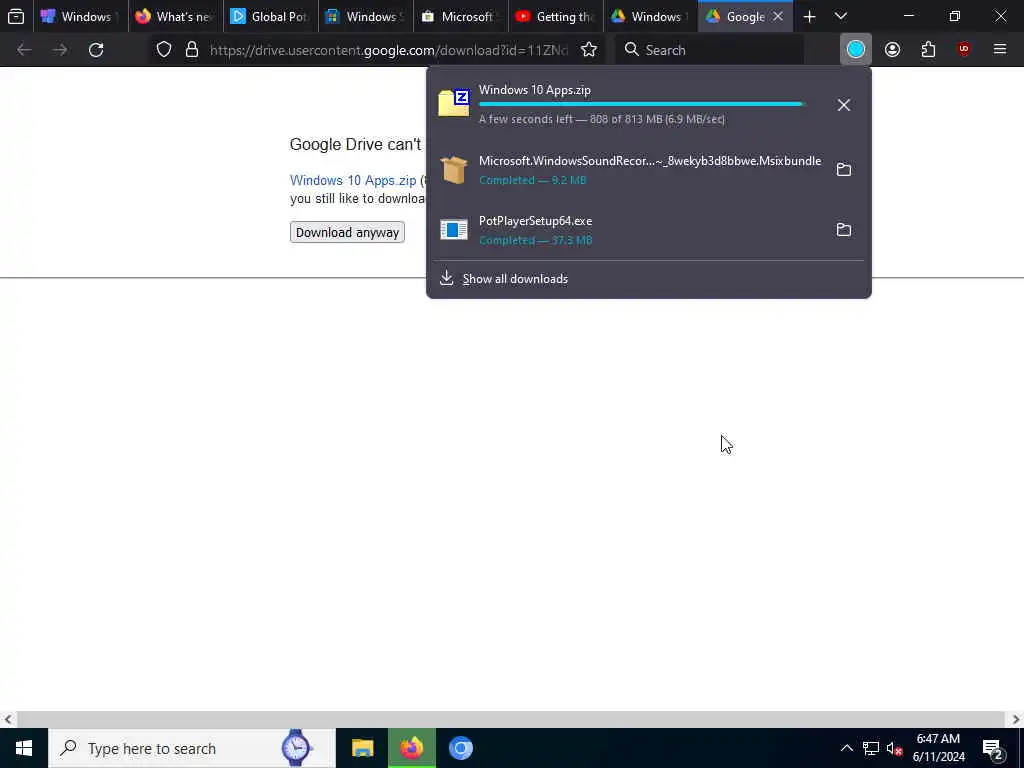Screen dimensions: 1024x768
Task: Reload the current page
Action: coord(96,50)
